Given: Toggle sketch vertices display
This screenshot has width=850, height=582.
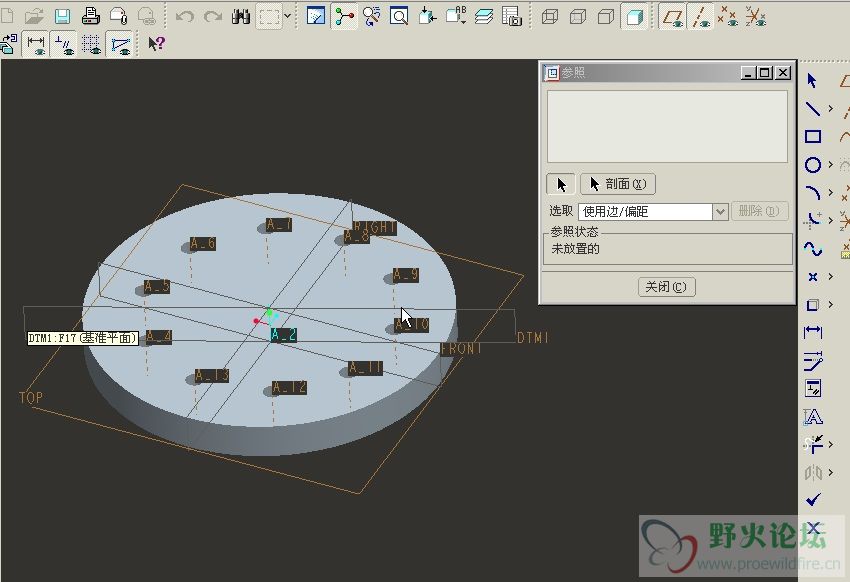Looking at the screenshot, I should tap(120, 44).
